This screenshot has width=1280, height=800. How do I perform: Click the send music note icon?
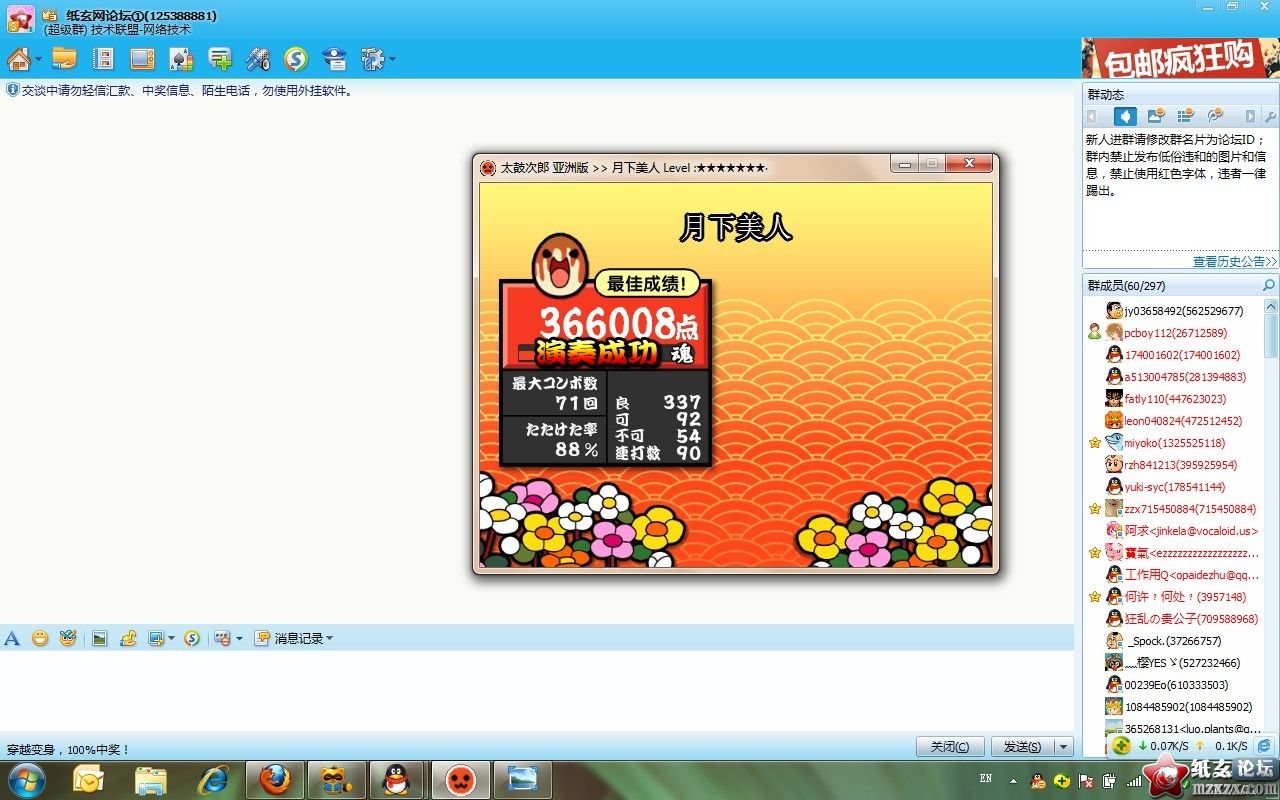pyautogui.click(x=128, y=638)
